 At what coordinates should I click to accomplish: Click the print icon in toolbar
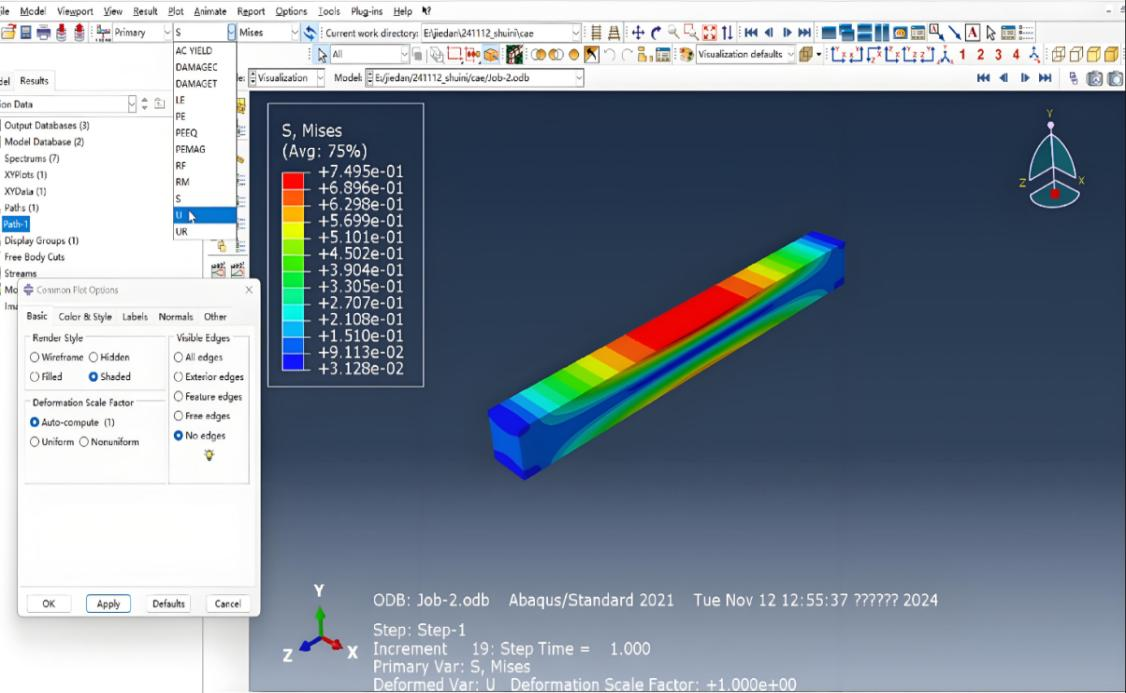click(43, 32)
